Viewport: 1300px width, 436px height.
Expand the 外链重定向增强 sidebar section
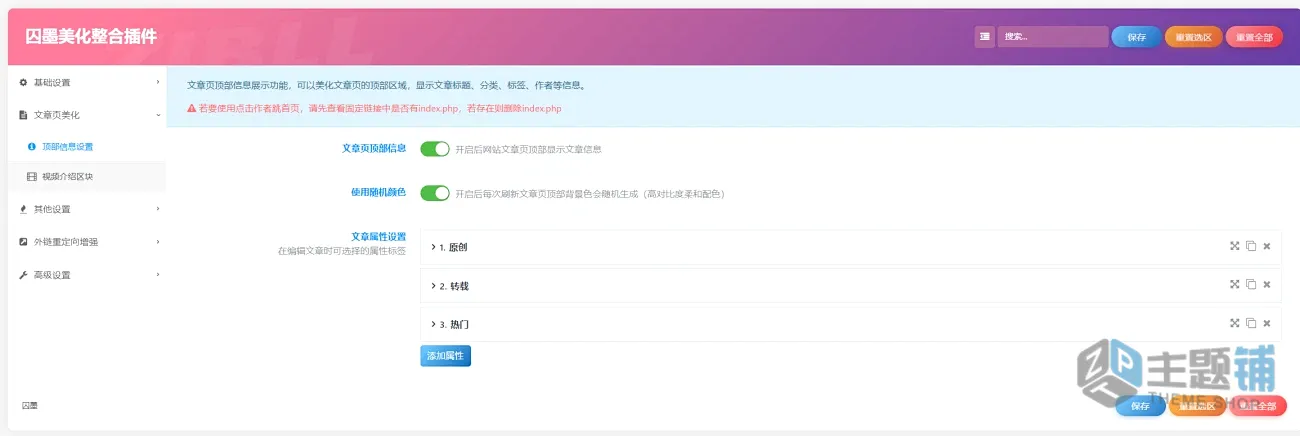pyautogui.click(x=88, y=242)
